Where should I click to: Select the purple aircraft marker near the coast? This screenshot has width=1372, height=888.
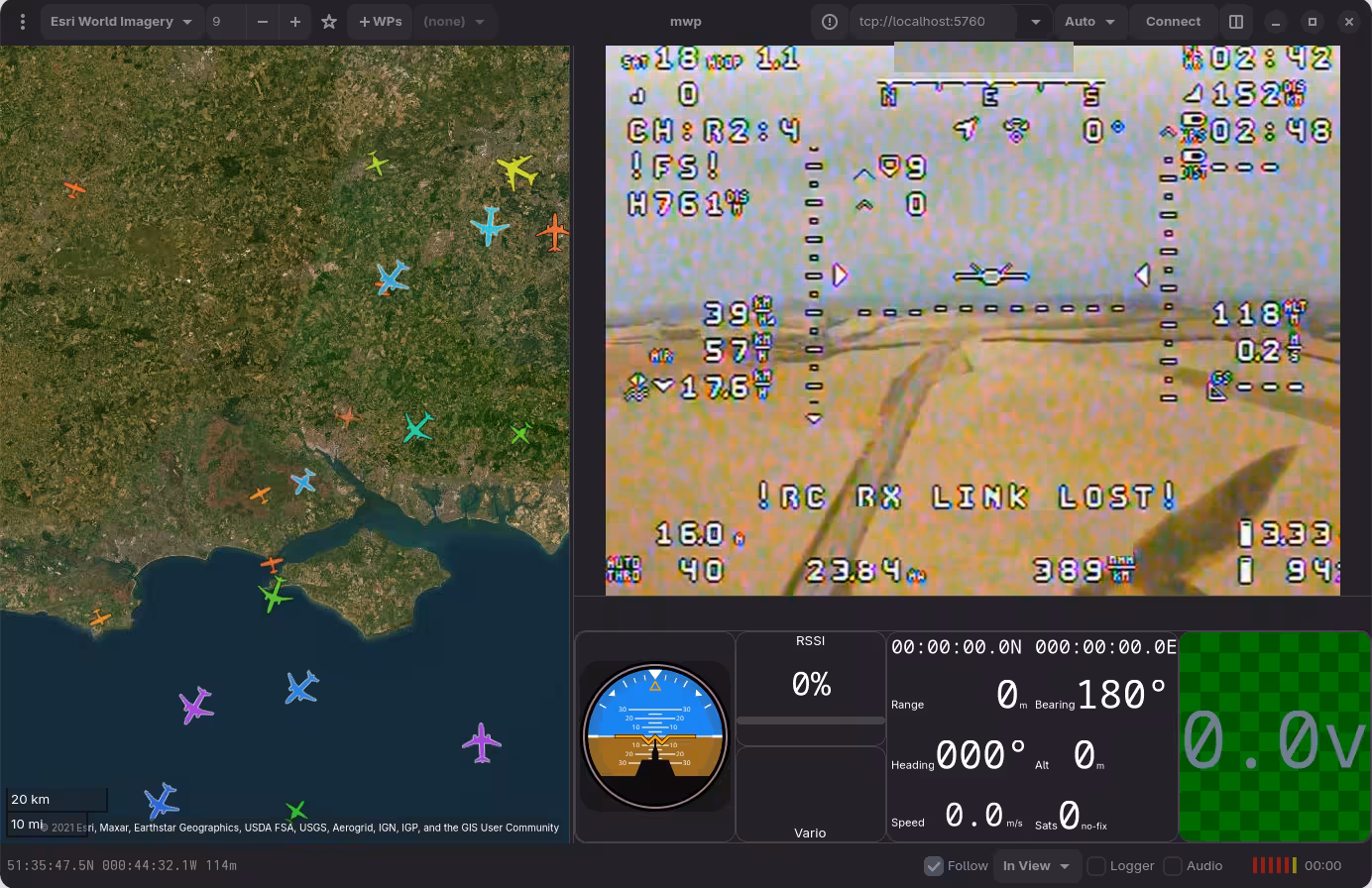point(195,706)
